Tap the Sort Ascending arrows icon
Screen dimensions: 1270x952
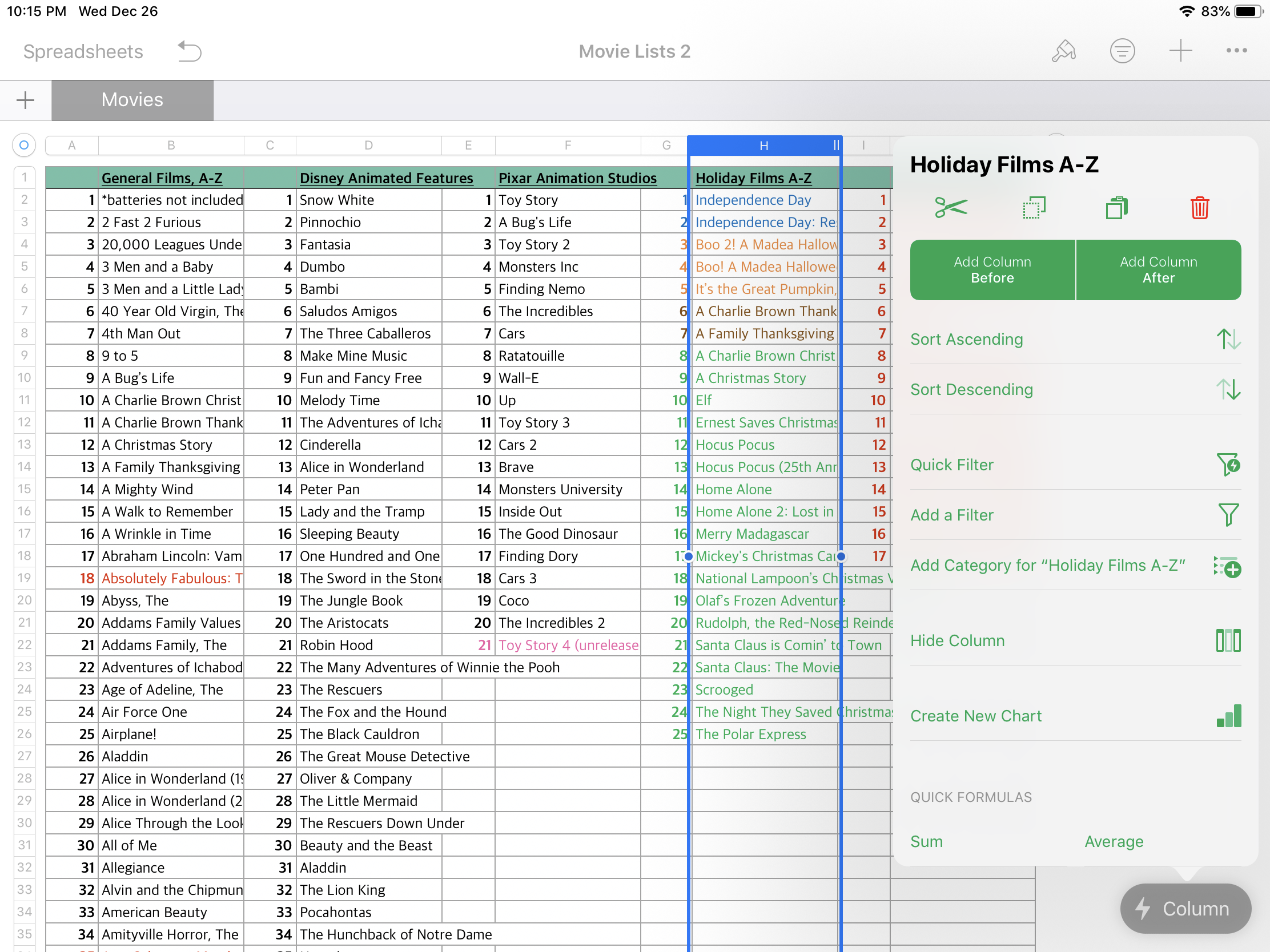pyautogui.click(x=1228, y=339)
